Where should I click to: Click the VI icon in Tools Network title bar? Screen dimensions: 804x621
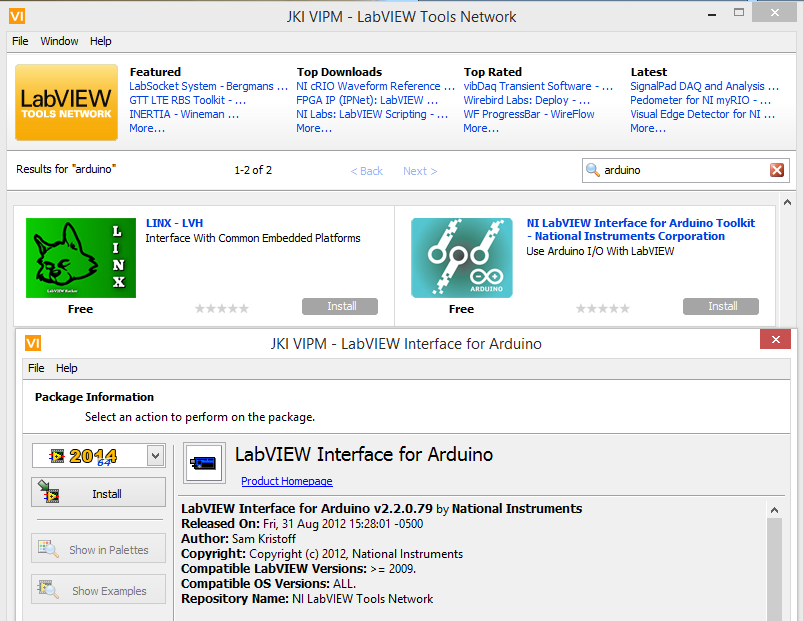click(x=17, y=16)
